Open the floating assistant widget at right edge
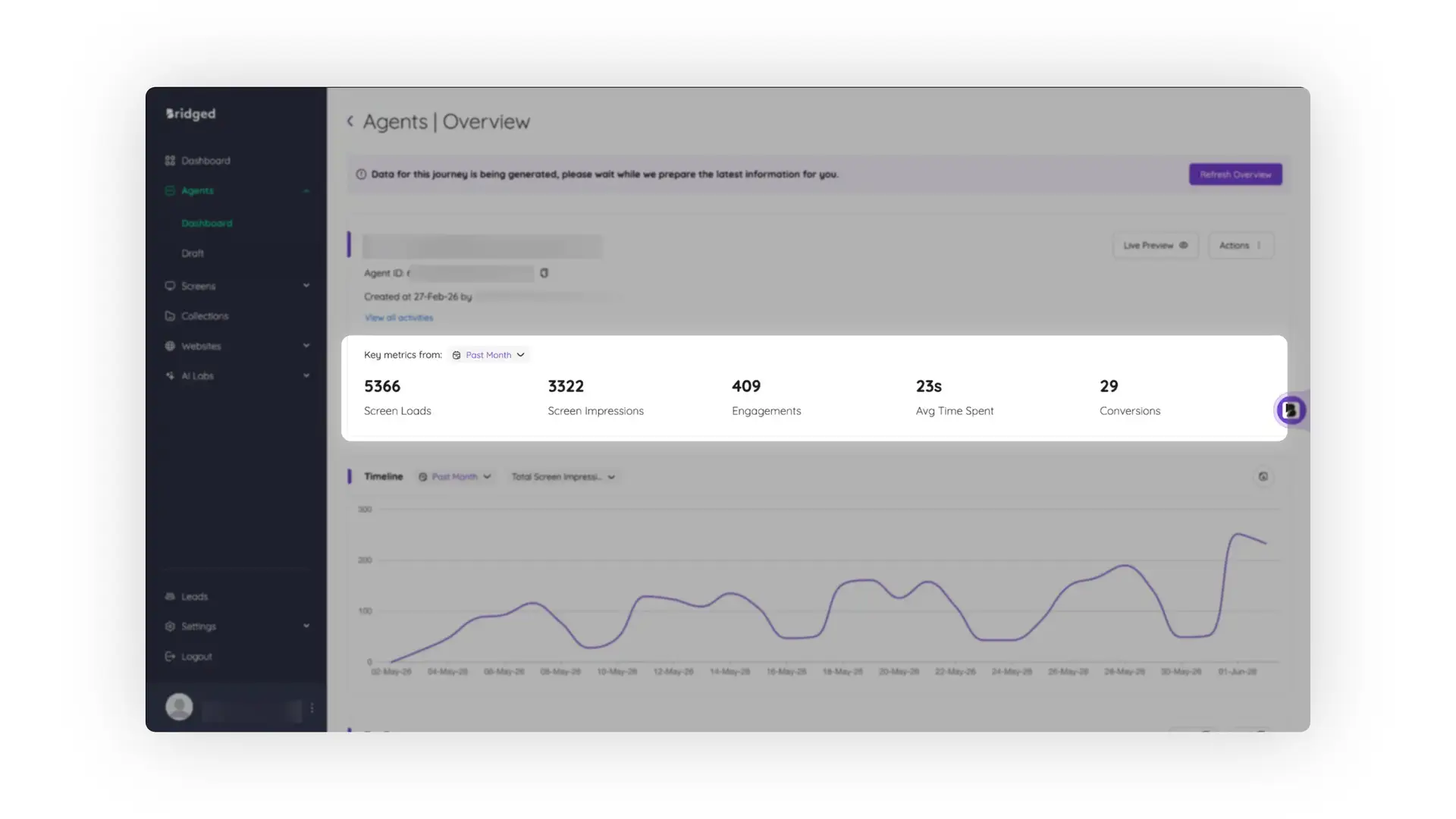The width and height of the screenshot is (1456, 819). 1291,410
